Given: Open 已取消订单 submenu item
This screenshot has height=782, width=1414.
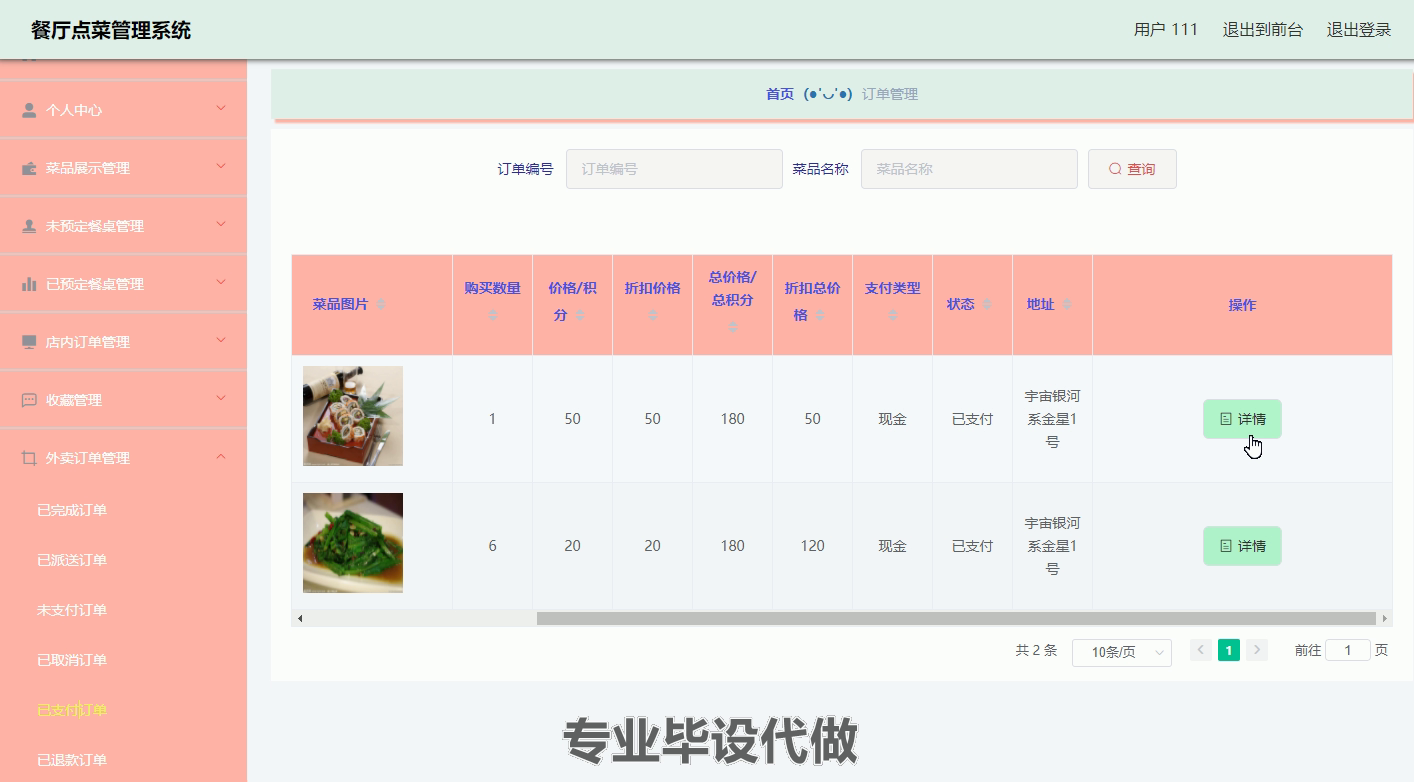Looking at the screenshot, I should pos(72,660).
